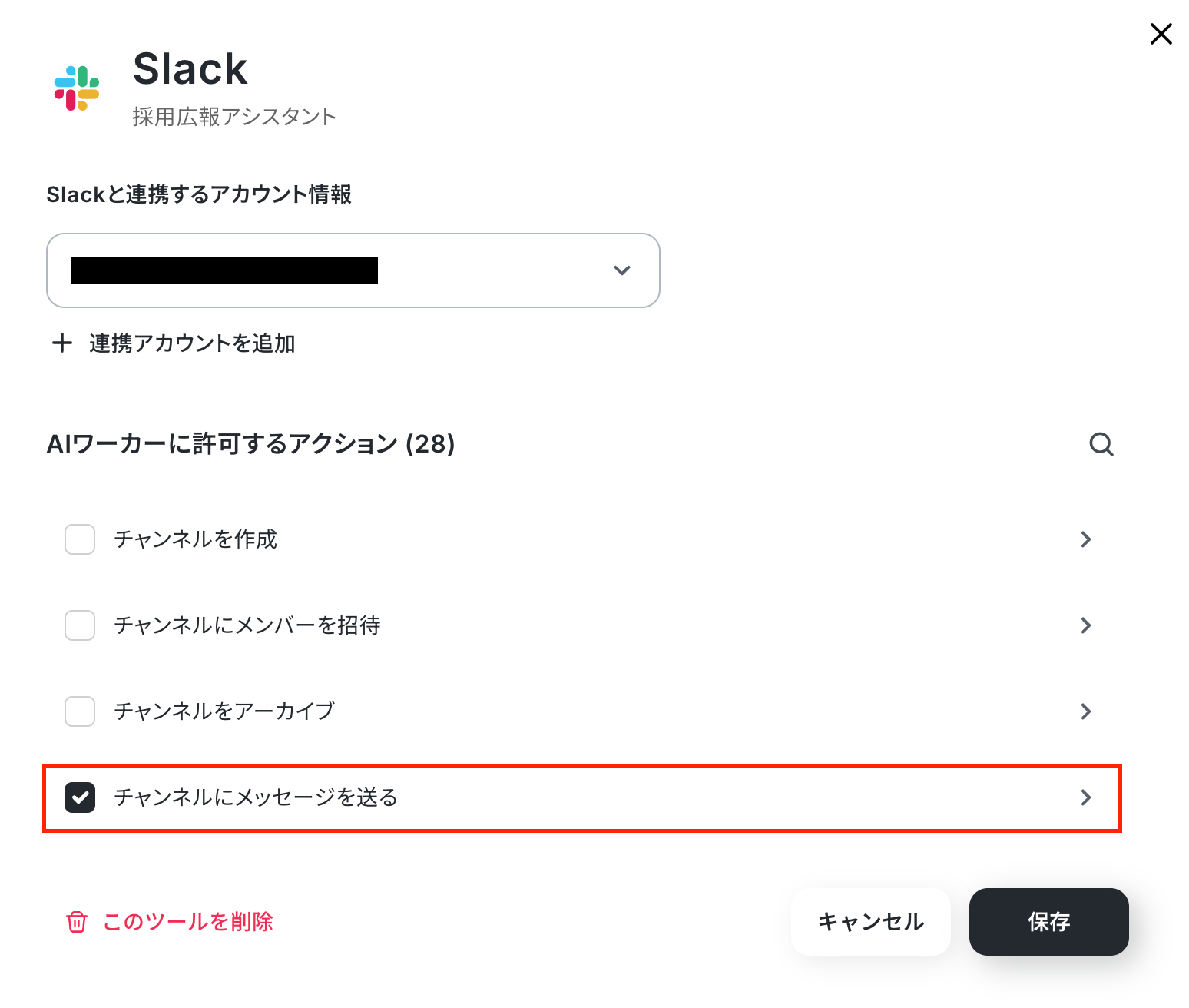Click the account dropdown chevron arrow

click(x=622, y=270)
